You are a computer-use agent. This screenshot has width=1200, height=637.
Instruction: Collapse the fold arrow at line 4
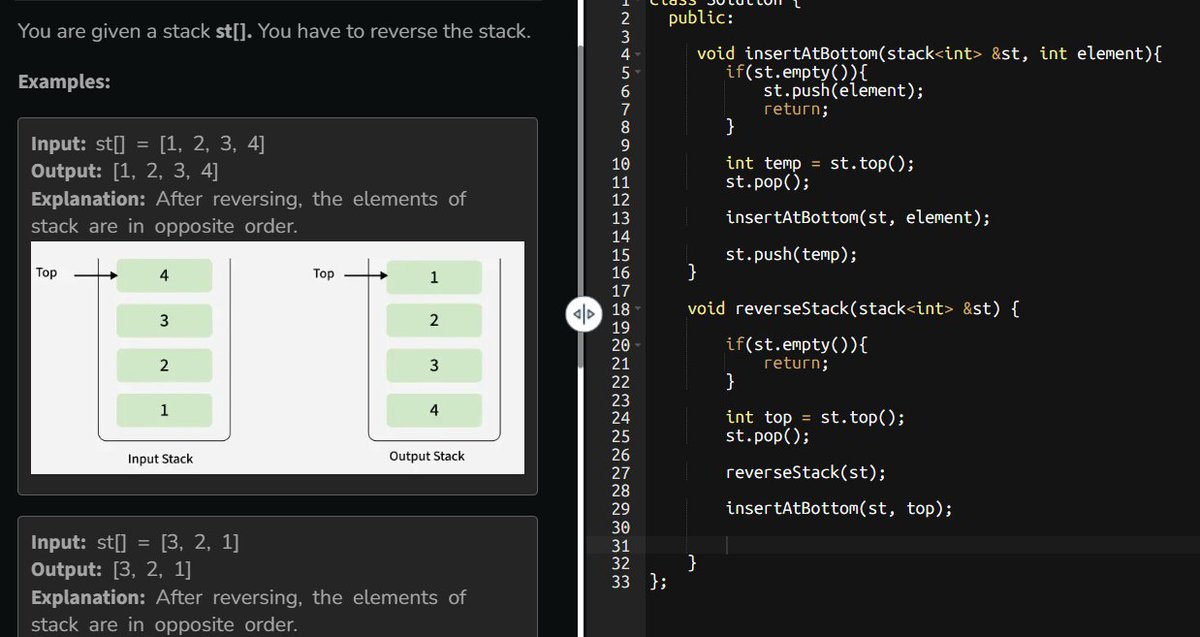point(639,54)
